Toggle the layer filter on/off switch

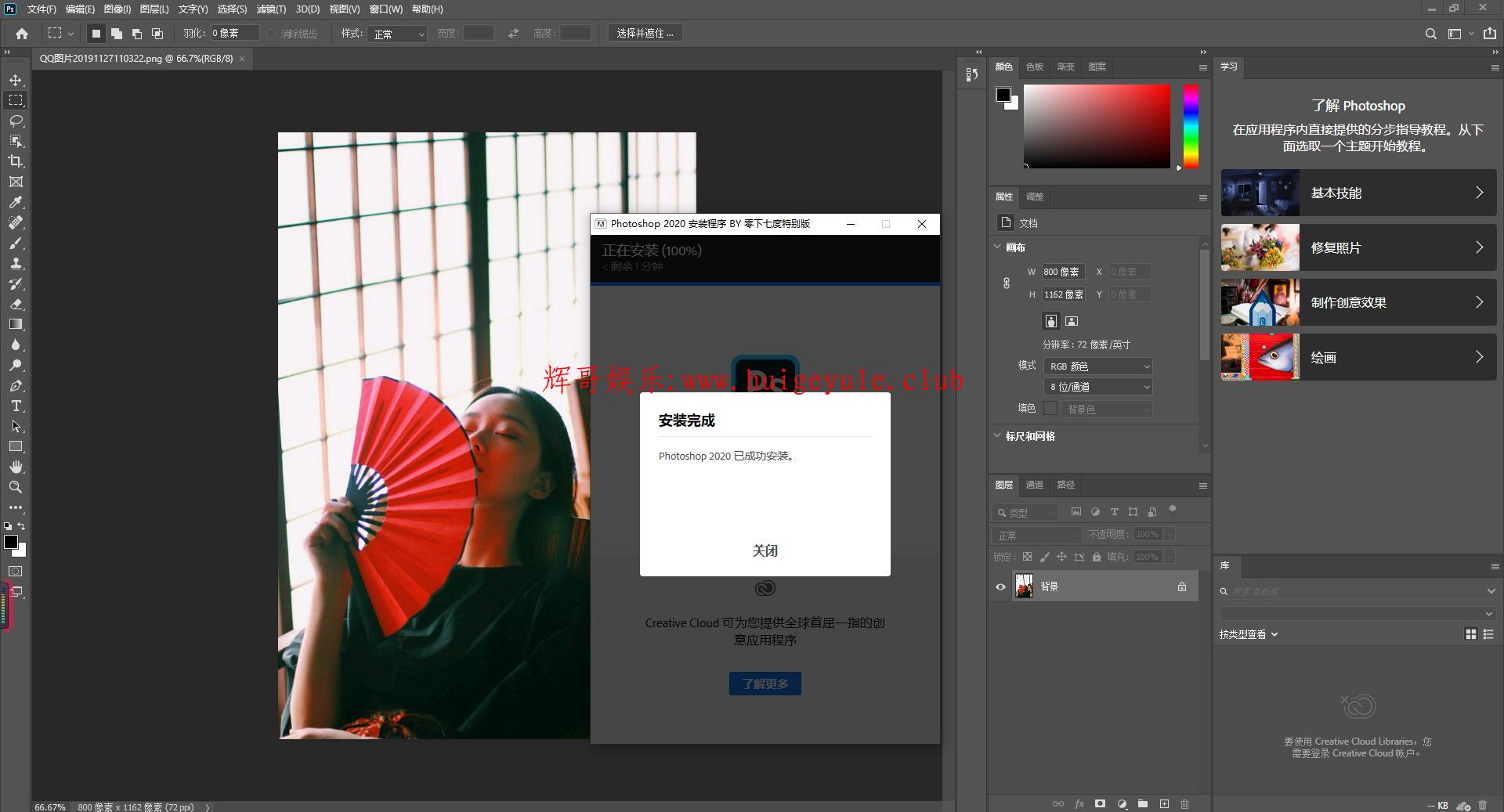click(x=1173, y=510)
